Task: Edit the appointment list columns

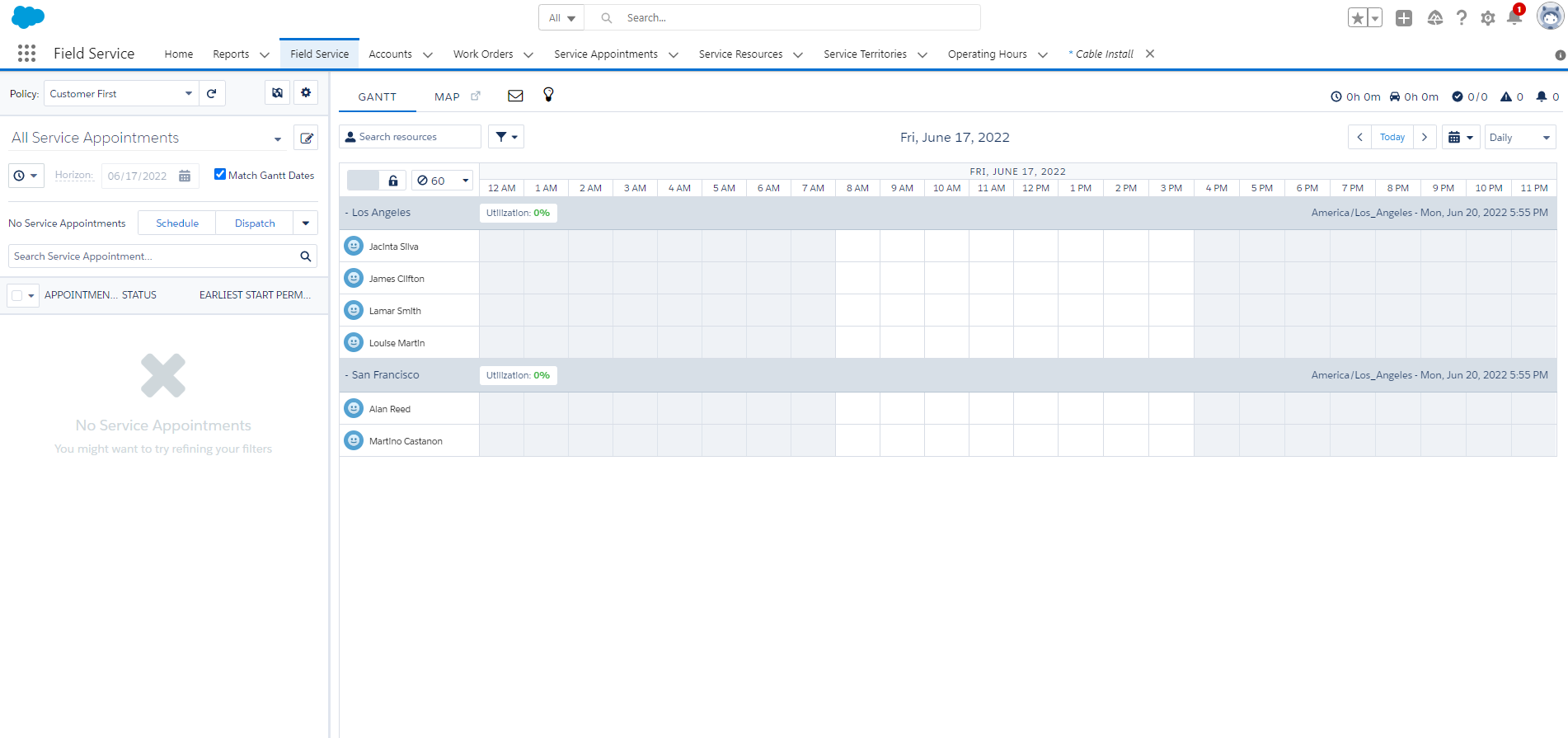Action: [307, 139]
